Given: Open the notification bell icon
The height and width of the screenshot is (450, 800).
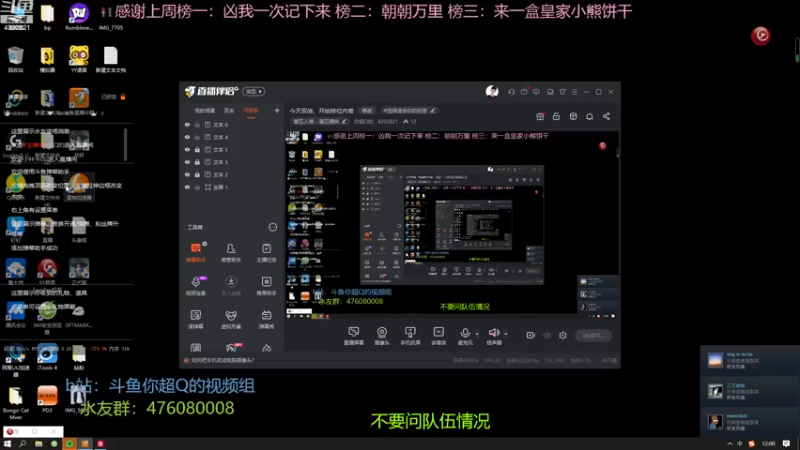Looking at the screenshot, I should 589,116.
